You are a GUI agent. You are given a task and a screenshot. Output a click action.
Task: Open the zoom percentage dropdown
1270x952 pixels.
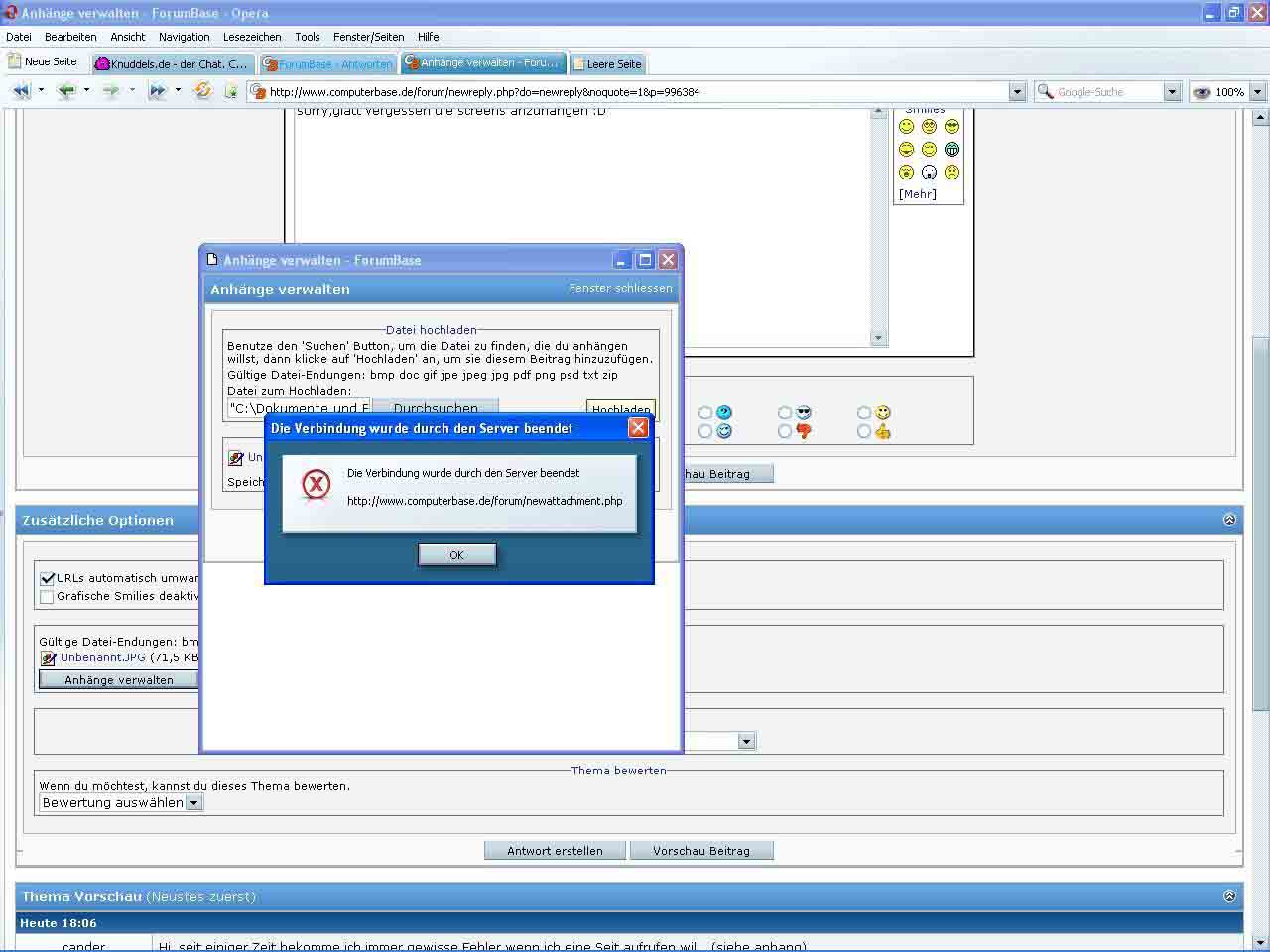[1257, 92]
